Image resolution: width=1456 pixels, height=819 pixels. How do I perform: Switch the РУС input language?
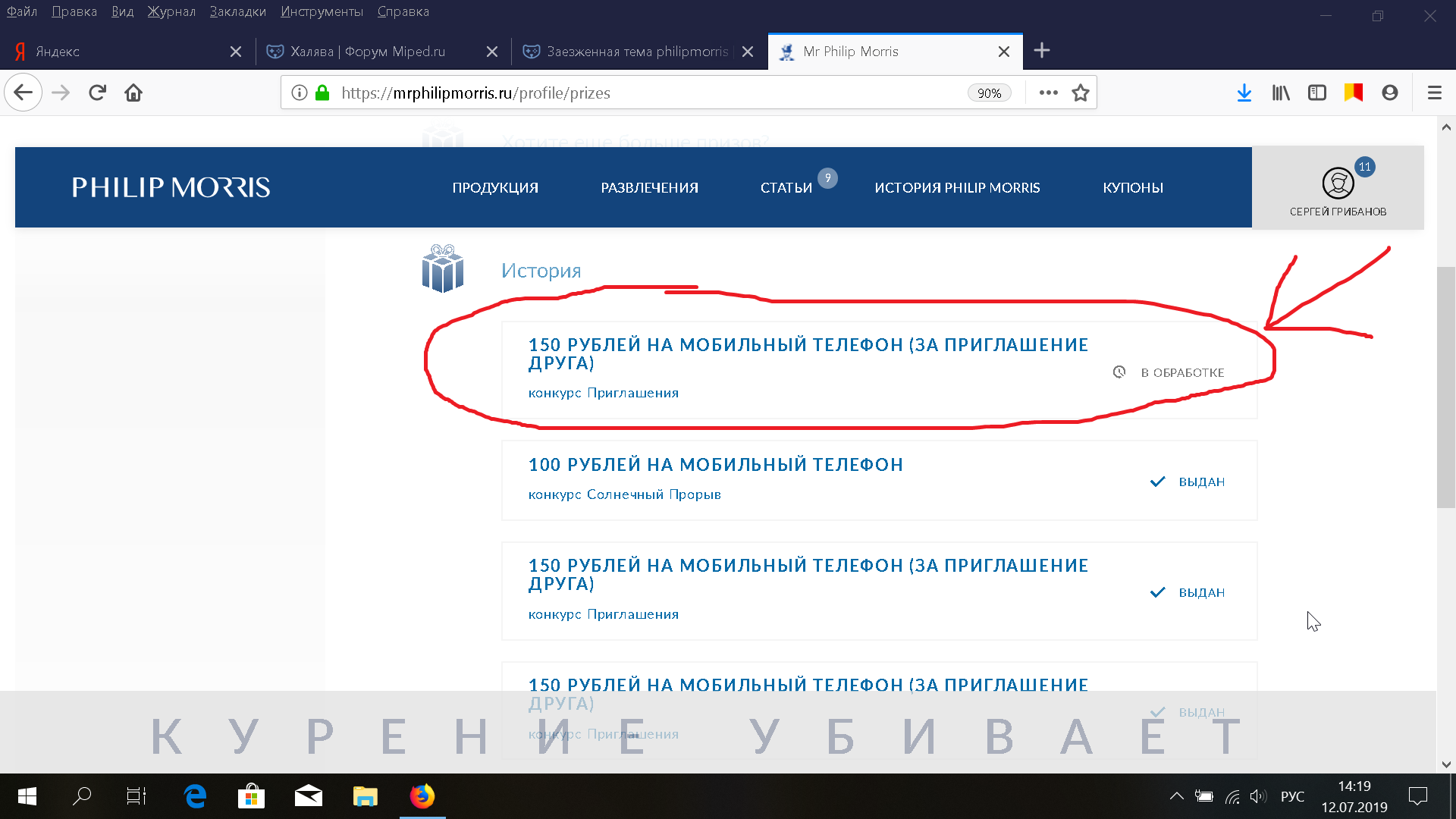click(1293, 796)
